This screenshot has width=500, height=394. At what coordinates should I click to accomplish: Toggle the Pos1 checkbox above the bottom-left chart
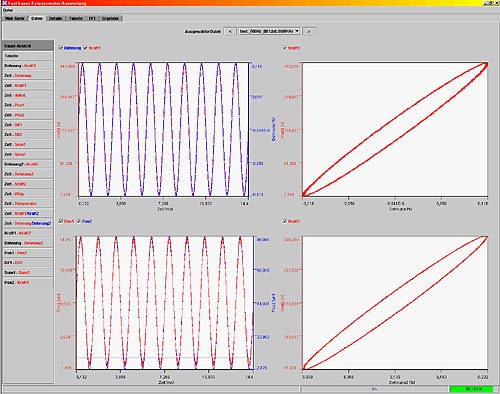click(61, 221)
